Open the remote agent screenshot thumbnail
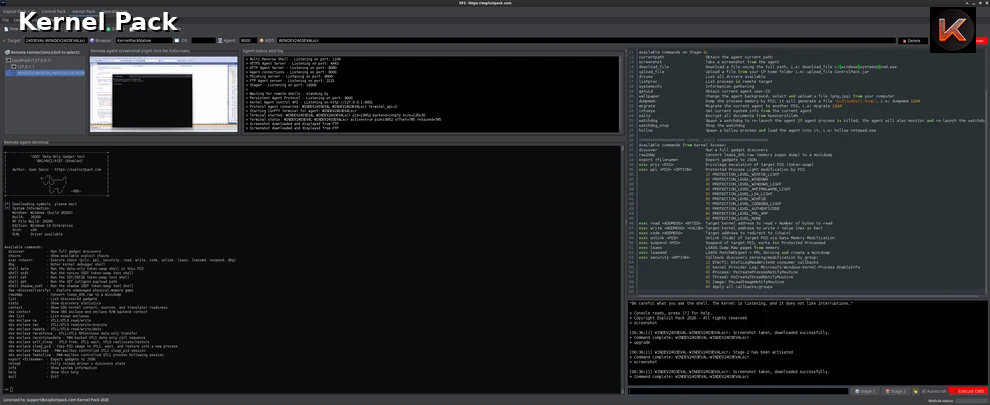Image resolution: width=990 pixels, height=405 pixels. point(164,94)
